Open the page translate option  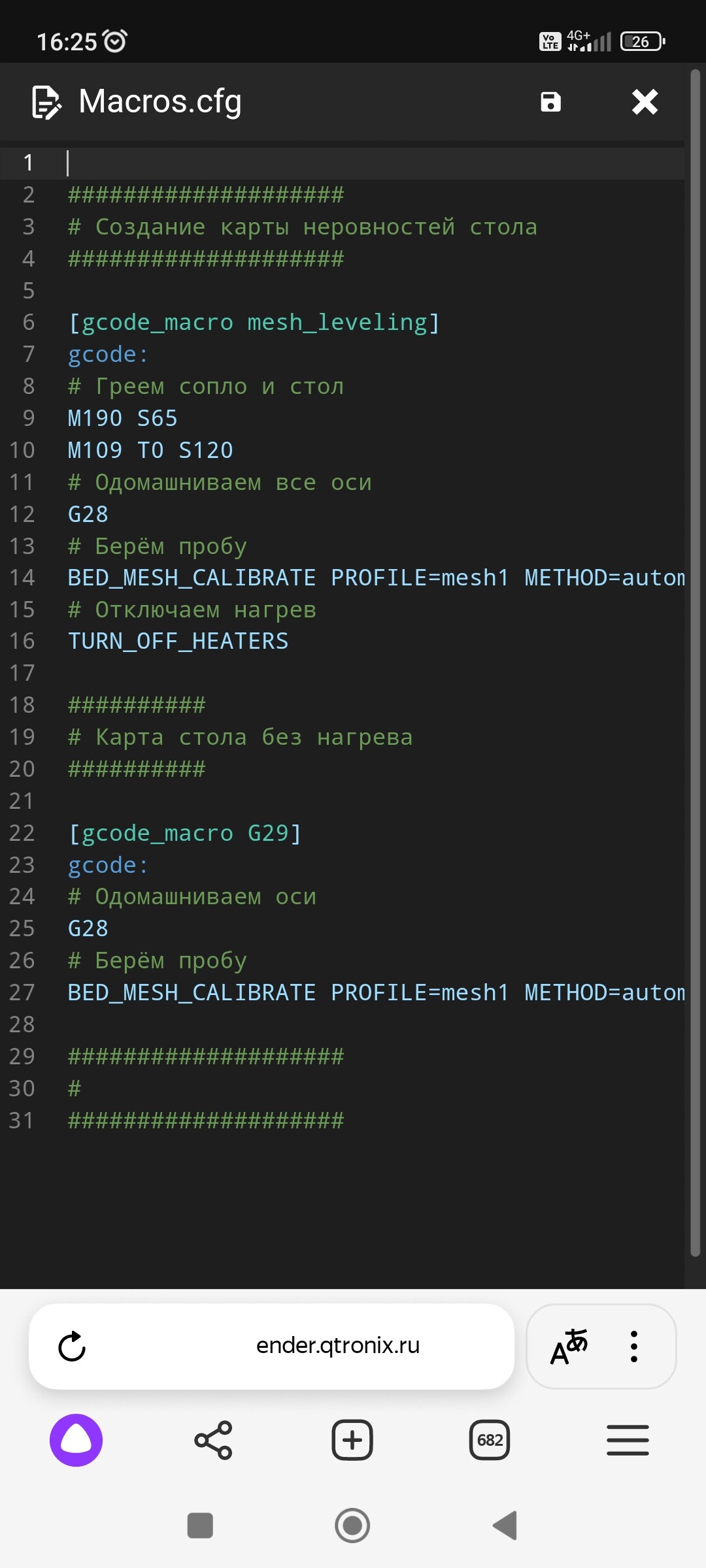pyautogui.click(x=569, y=1347)
